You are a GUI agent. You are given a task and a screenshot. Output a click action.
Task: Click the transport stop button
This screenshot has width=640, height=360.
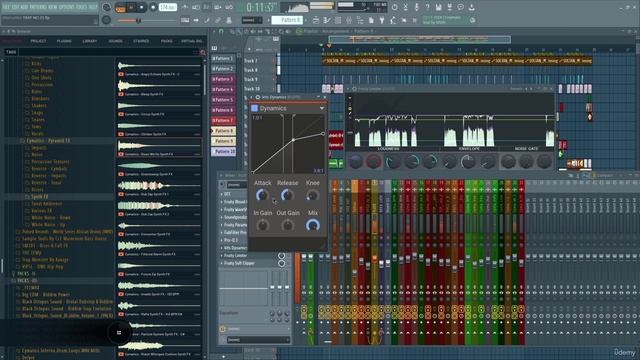coord(142,7)
